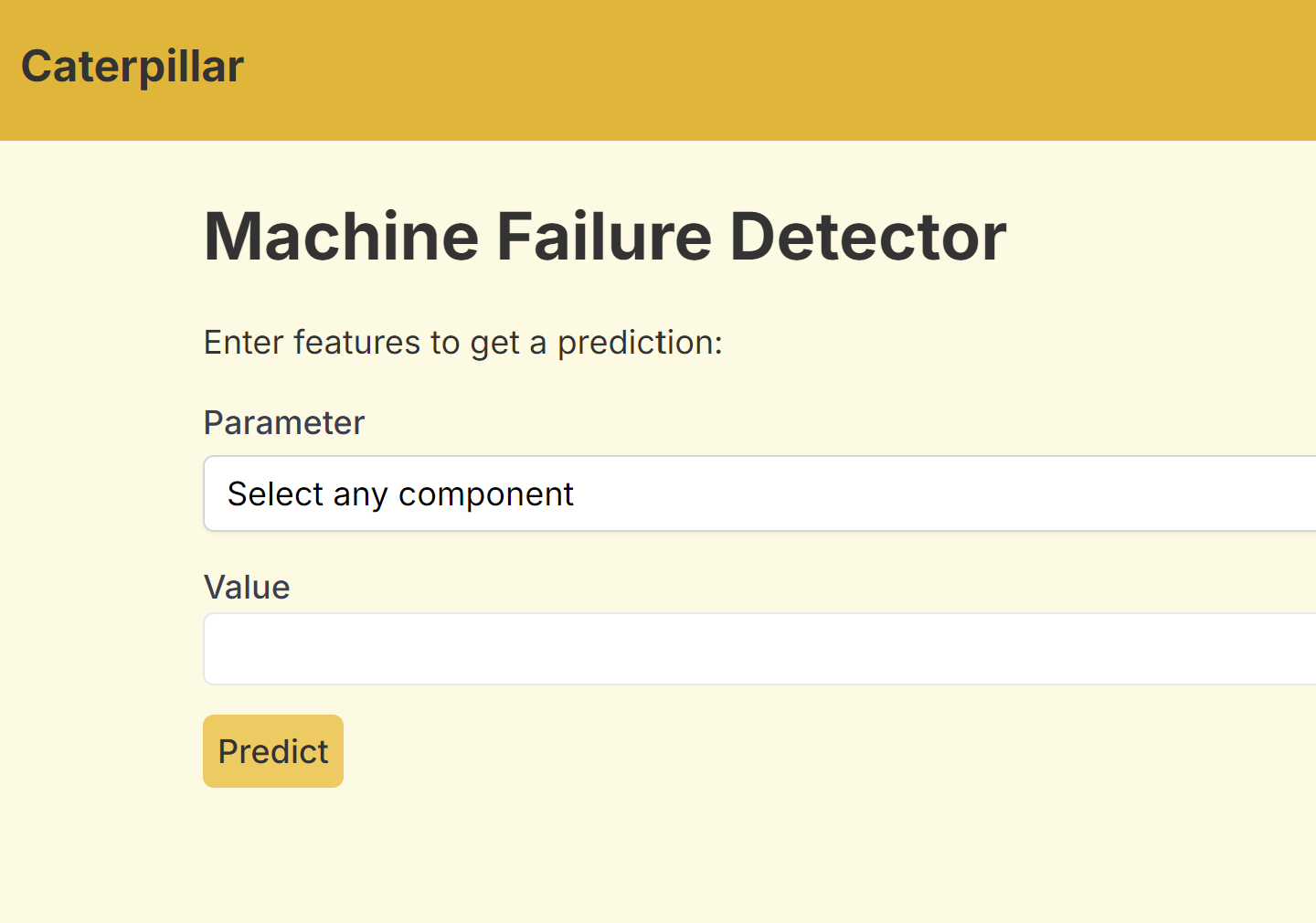Click the word Detector in the heading
The width and height of the screenshot is (1316, 923).
click(868, 237)
